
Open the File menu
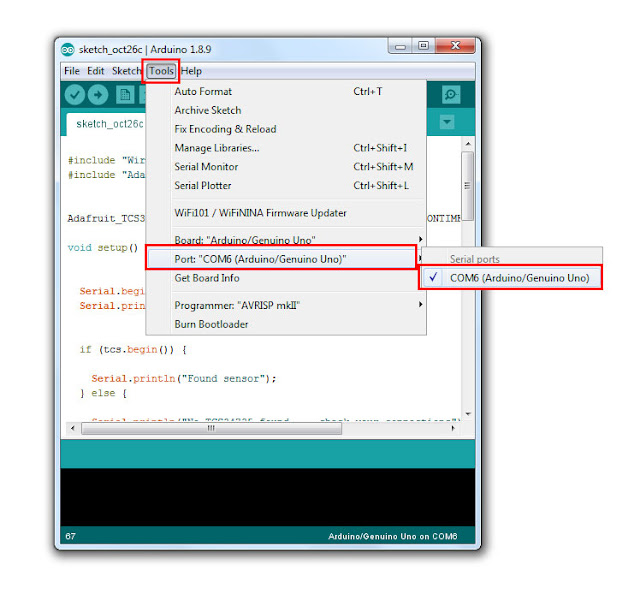pyautogui.click(x=72, y=71)
